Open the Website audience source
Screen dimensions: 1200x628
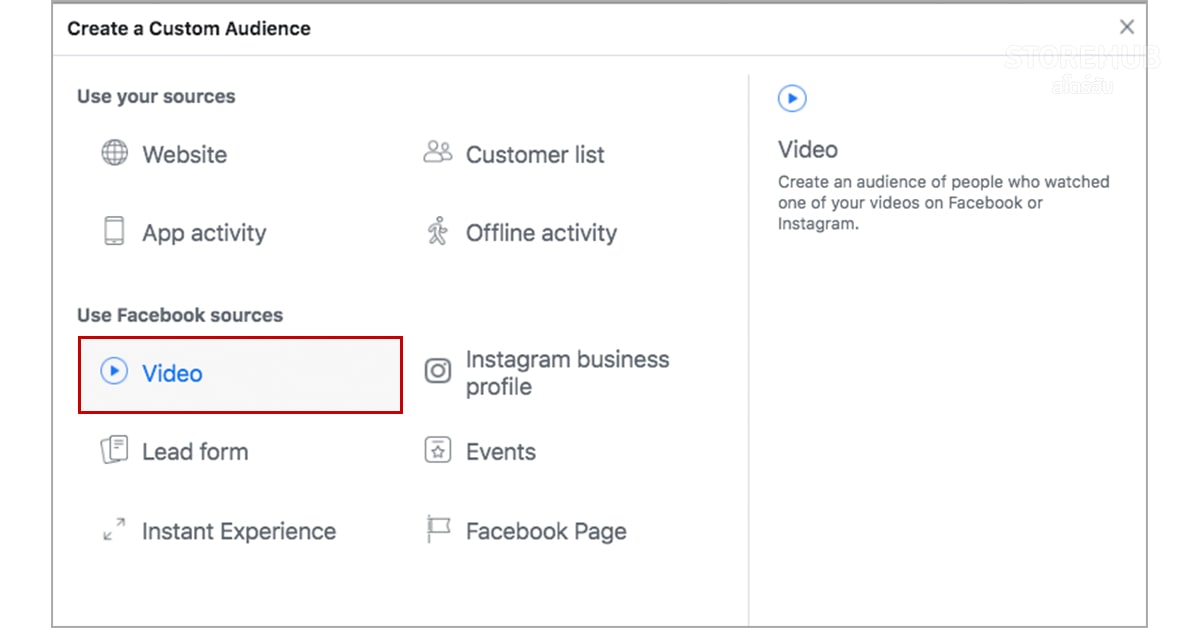(184, 154)
